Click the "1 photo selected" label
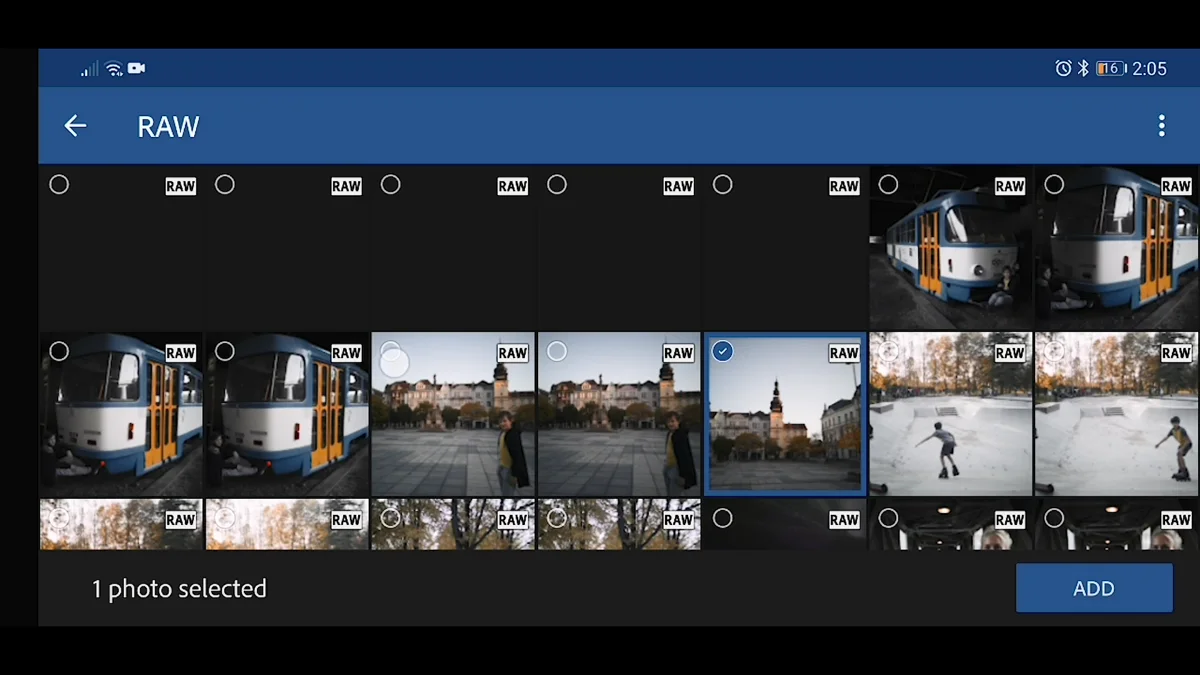 [x=179, y=589]
